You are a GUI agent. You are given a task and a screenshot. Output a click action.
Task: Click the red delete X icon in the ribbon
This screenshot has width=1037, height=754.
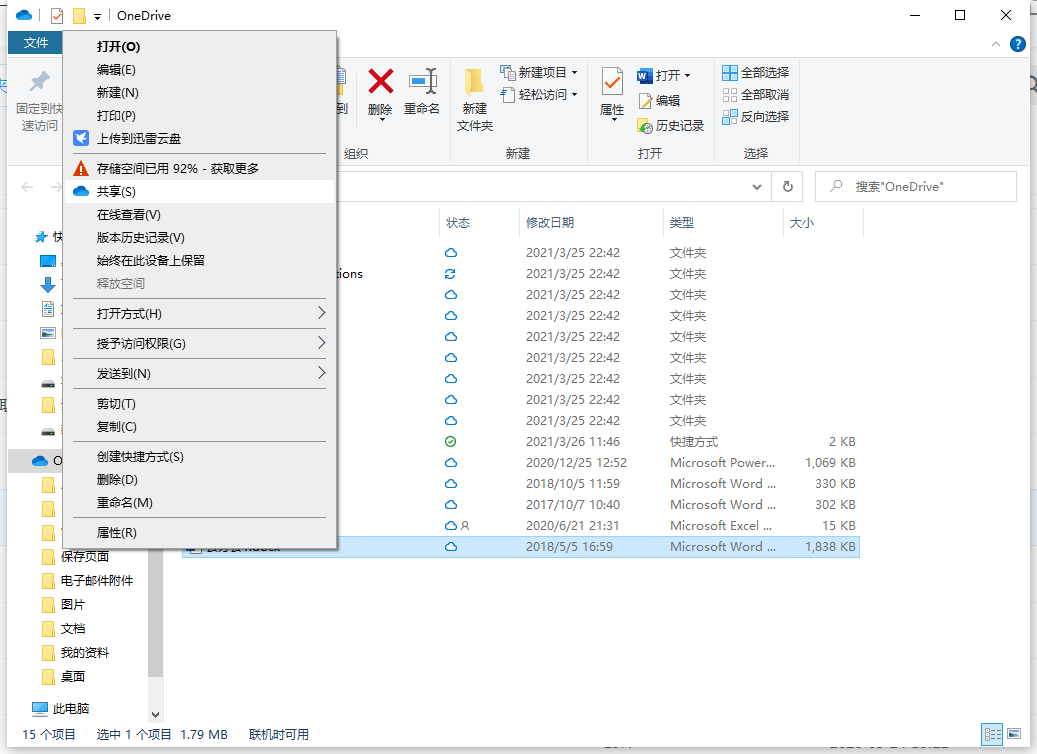pos(380,82)
